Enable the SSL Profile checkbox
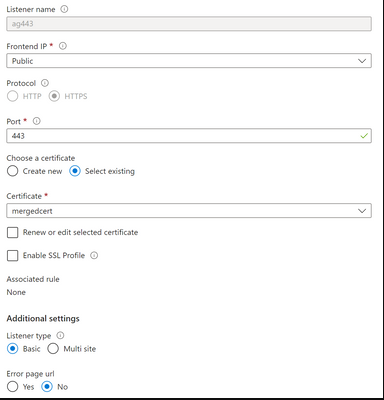The height and width of the screenshot is (400, 384). coord(12,256)
